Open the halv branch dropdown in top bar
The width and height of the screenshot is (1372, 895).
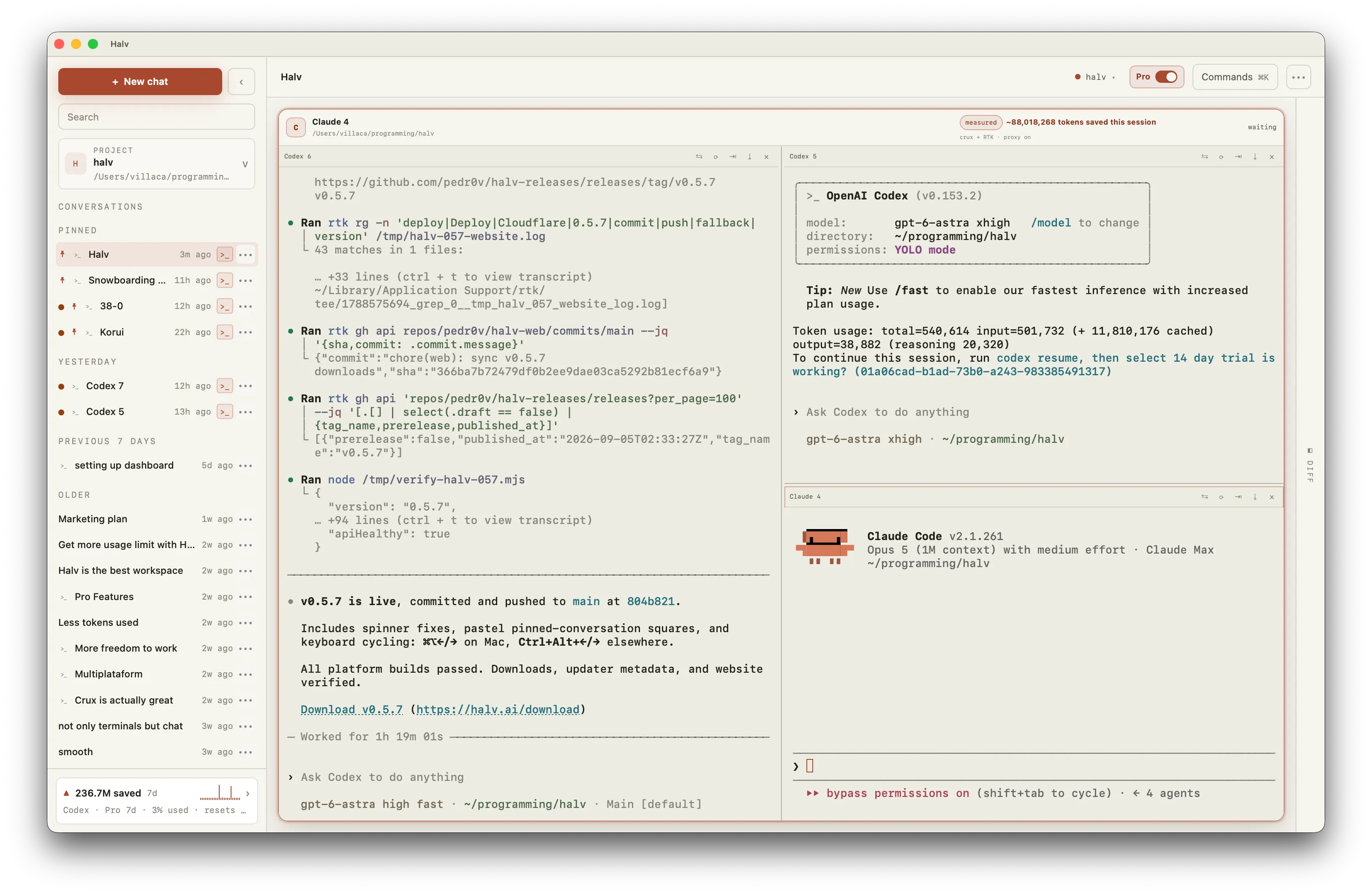[1095, 77]
